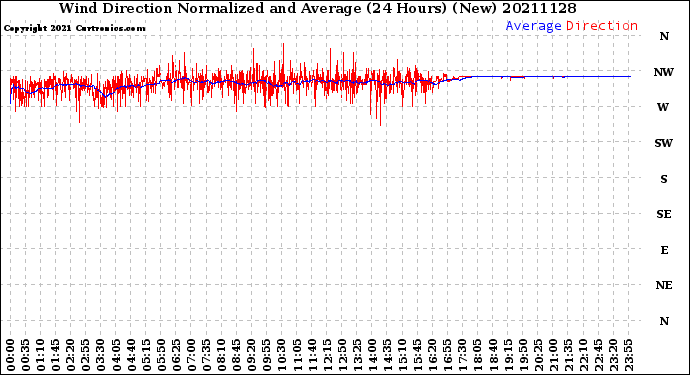This screenshot has height=375, width=690.
Task: Click the 10:30 time axis label
Action: (x=282, y=356)
